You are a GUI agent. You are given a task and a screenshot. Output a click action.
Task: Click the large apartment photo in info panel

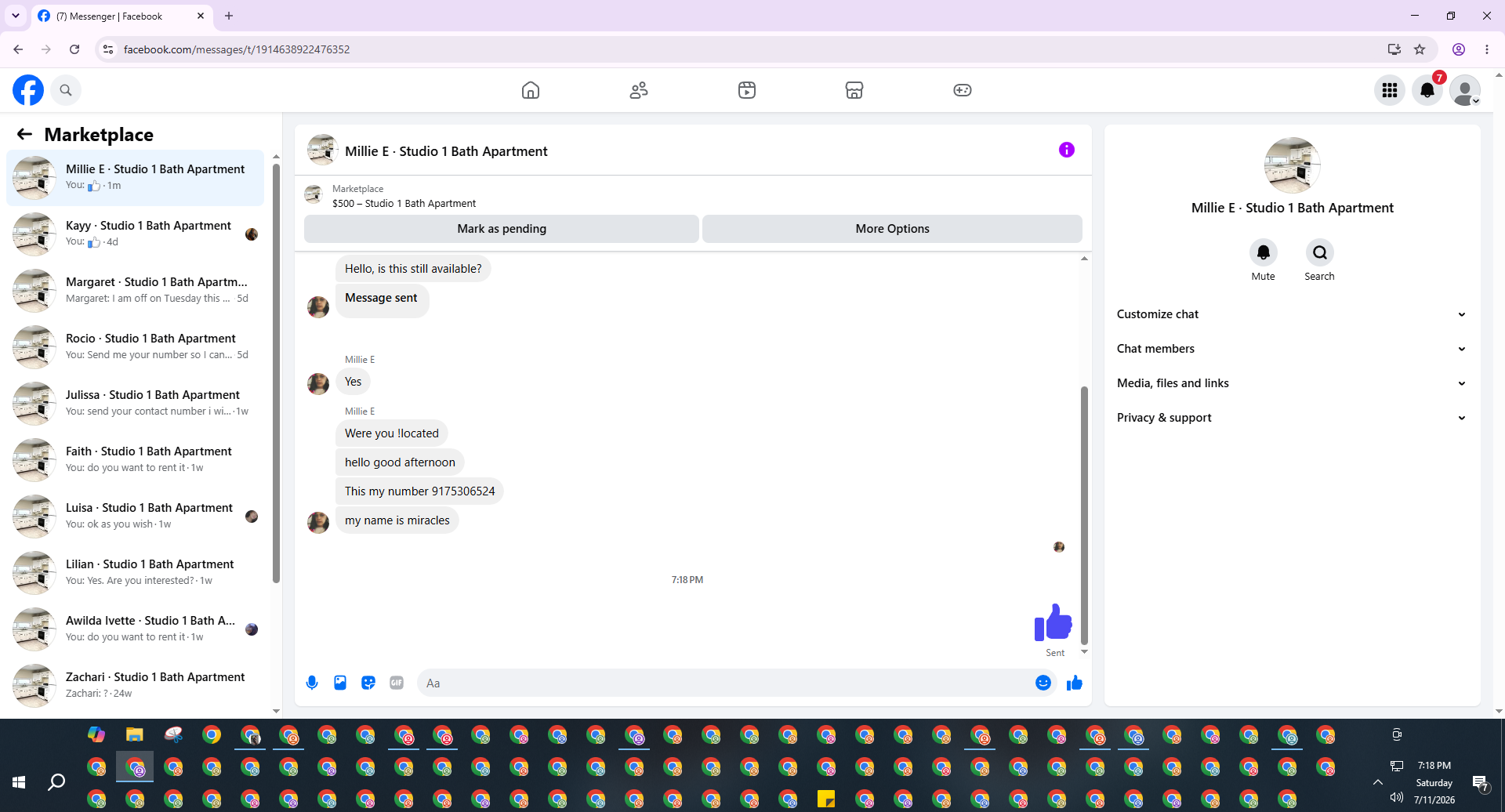(x=1292, y=165)
